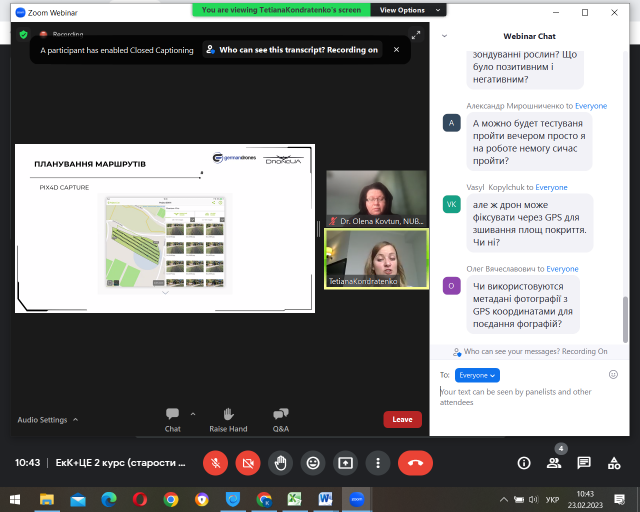Open Meet more options three dots
Image resolution: width=640 pixels, height=512 pixels.
378,463
